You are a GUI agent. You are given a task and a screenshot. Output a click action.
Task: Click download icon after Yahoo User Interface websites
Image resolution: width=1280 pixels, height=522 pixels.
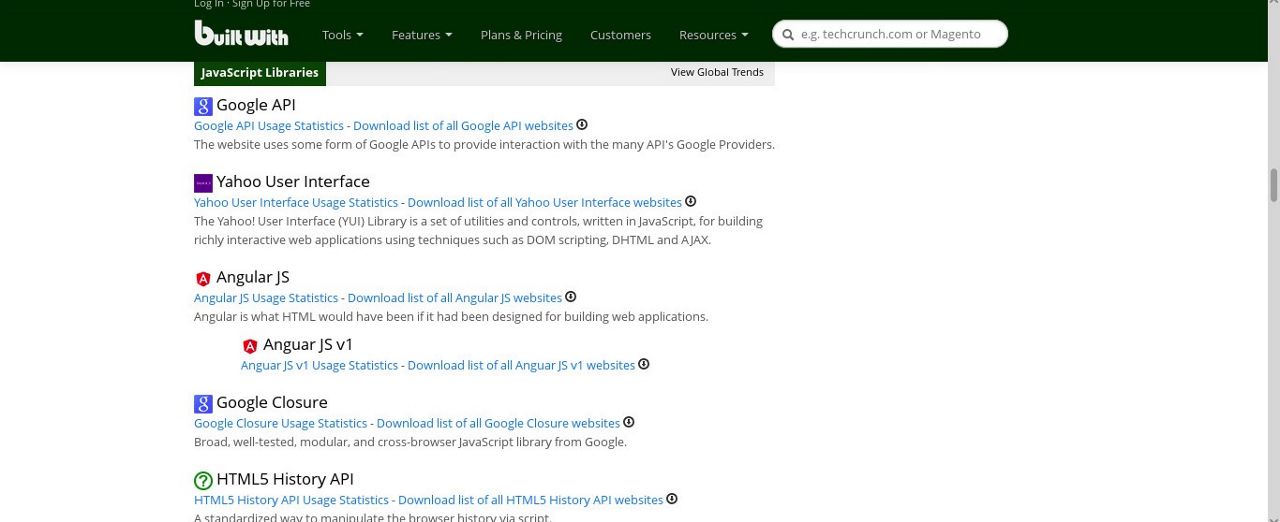point(691,201)
